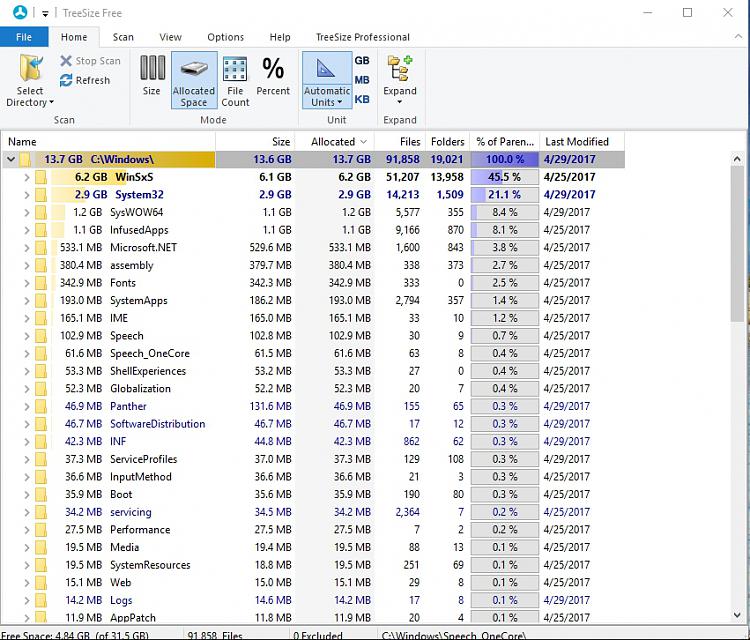Click the vertical scrollbar thumb
This screenshot has width=750, height=640.
(737, 244)
